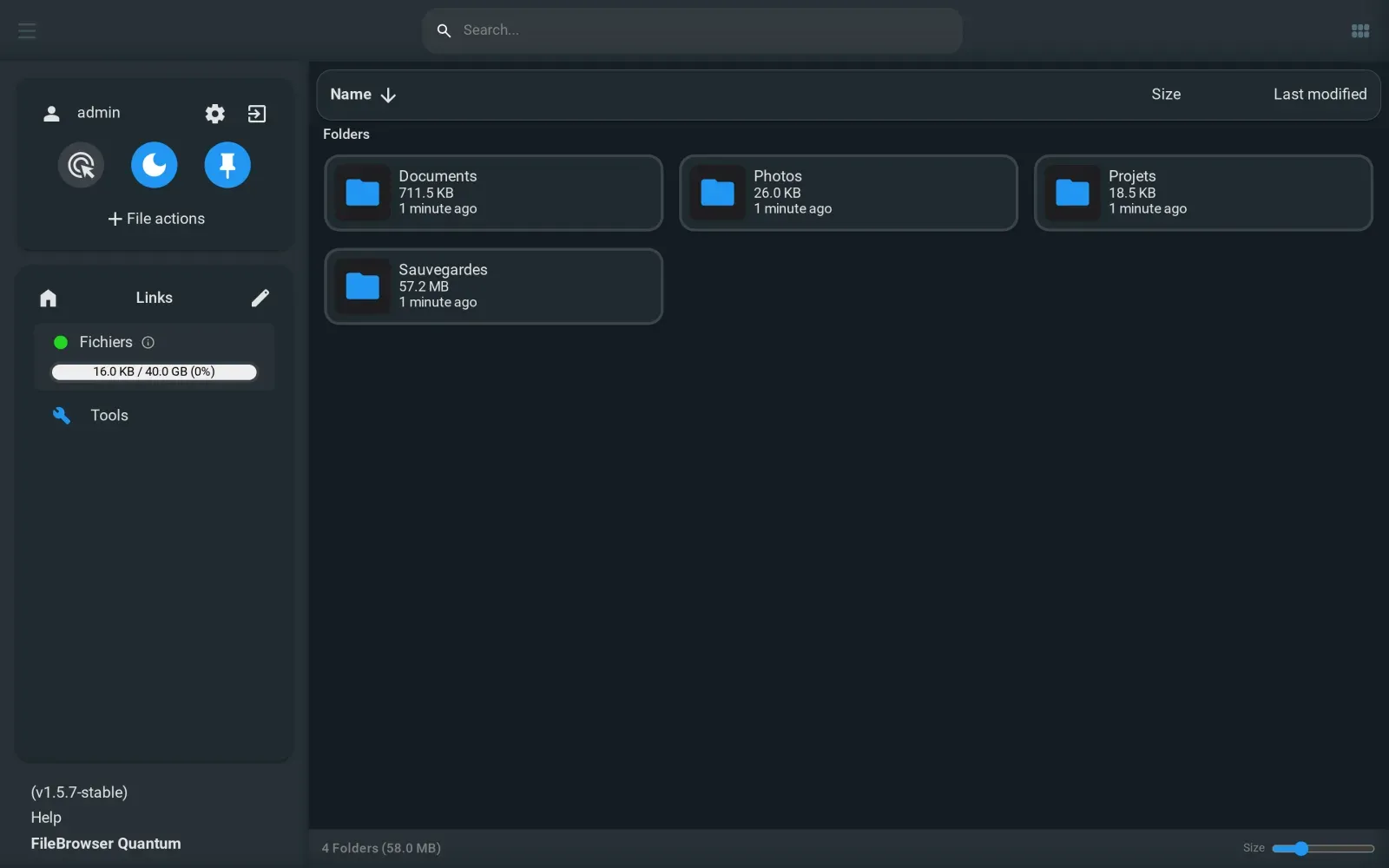1389x868 pixels.
Task: Click FileBrowser Quantum link
Action: click(x=106, y=844)
